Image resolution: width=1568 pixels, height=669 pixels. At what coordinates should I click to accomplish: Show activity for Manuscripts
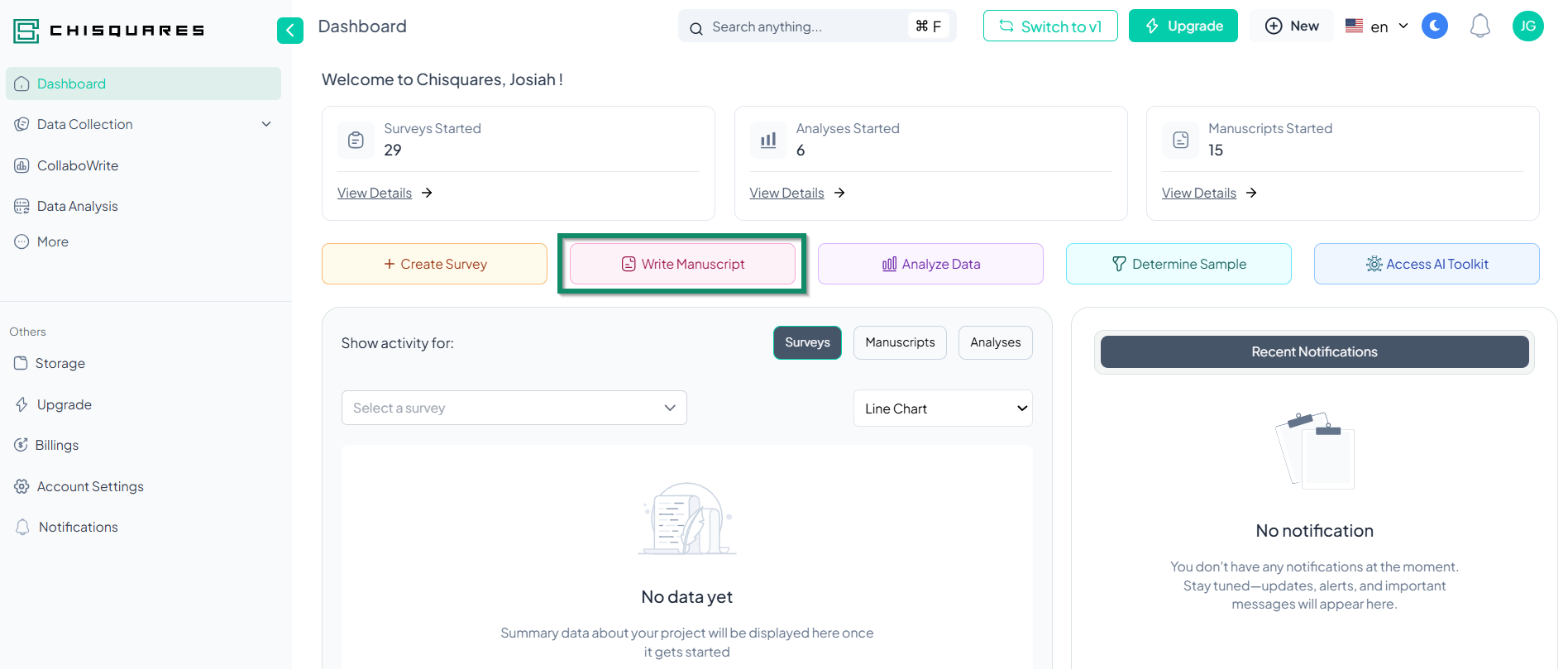[x=900, y=342]
